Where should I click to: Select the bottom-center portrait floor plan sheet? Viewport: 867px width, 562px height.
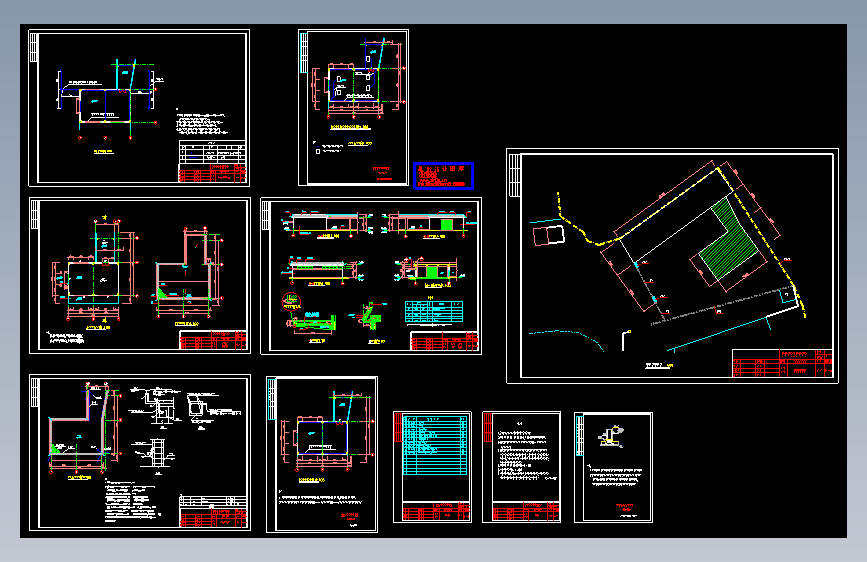coord(322,455)
